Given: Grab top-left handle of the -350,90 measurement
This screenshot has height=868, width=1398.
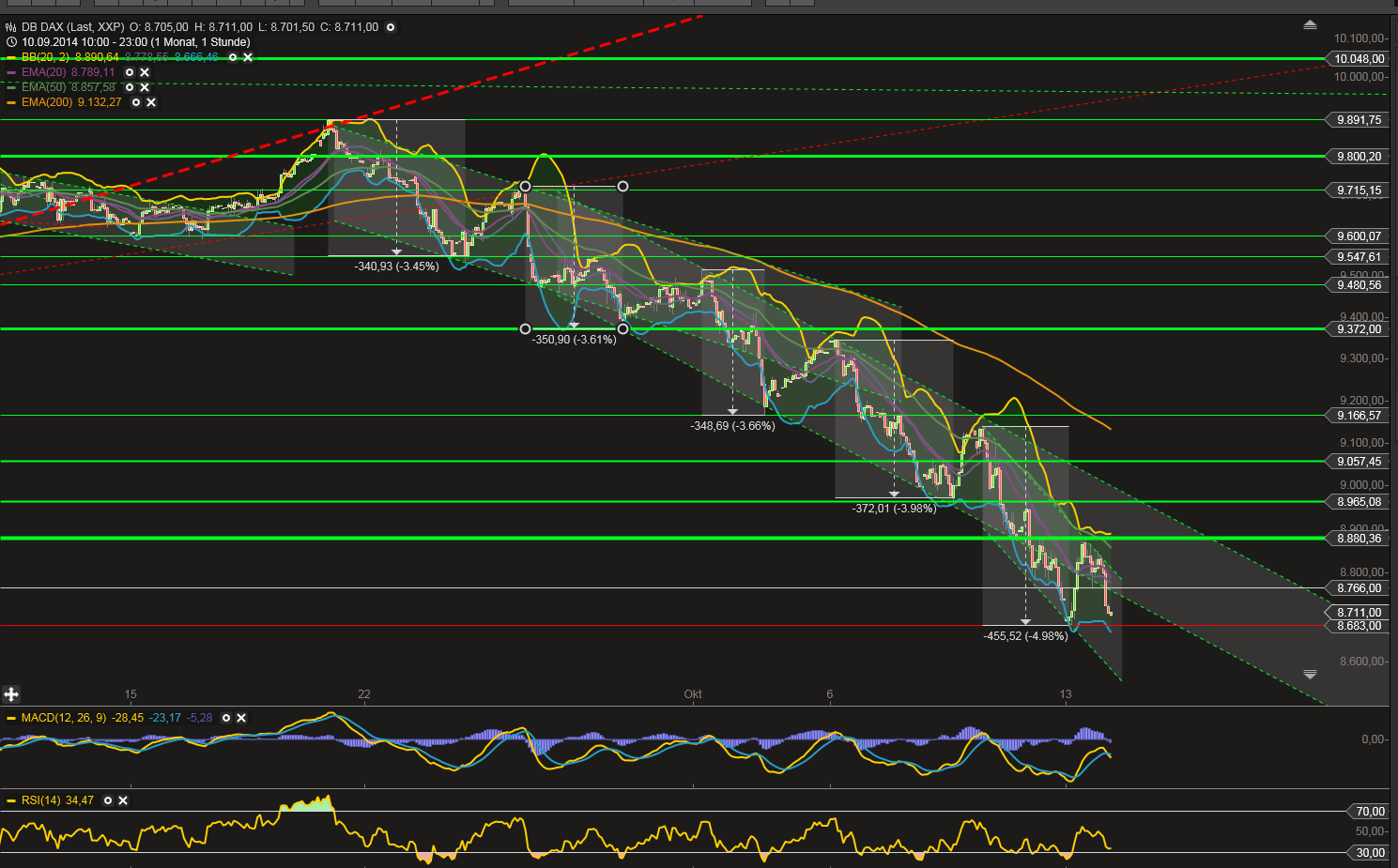Looking at the screenshot, I should (525, 187).
